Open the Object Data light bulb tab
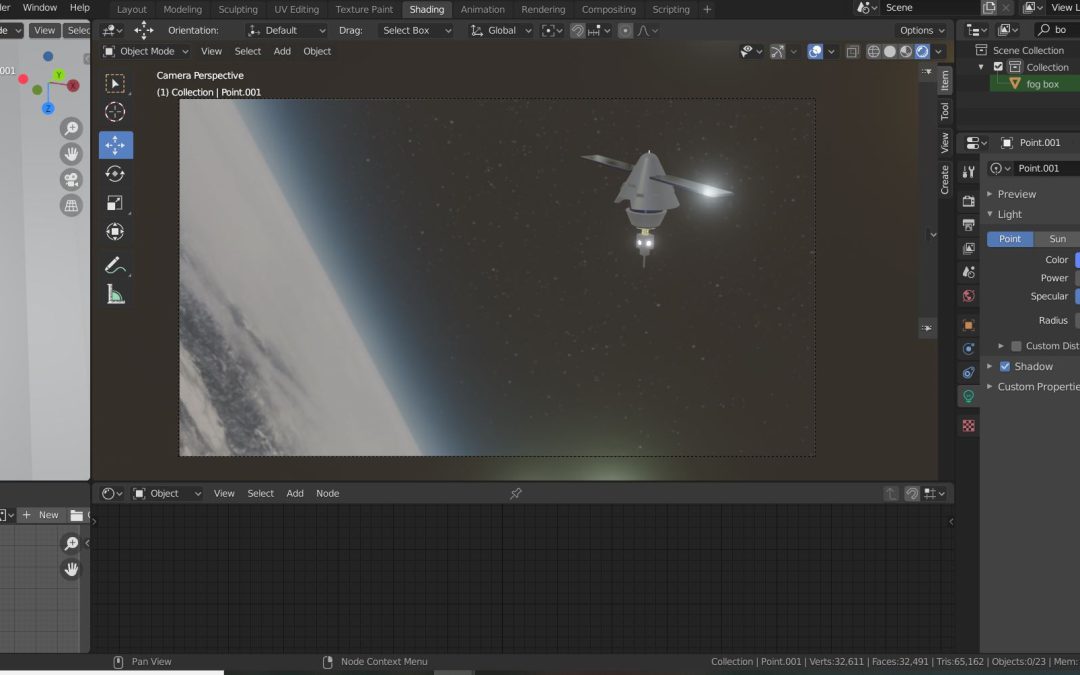 pos(968,396)
